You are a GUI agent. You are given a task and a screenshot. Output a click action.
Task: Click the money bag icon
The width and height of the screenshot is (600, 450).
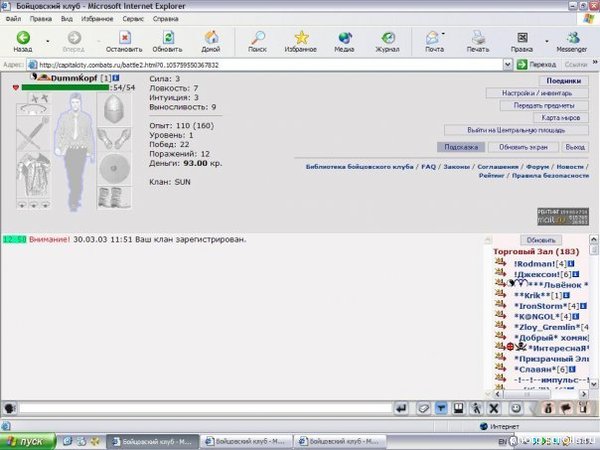(x=548, y=409)
